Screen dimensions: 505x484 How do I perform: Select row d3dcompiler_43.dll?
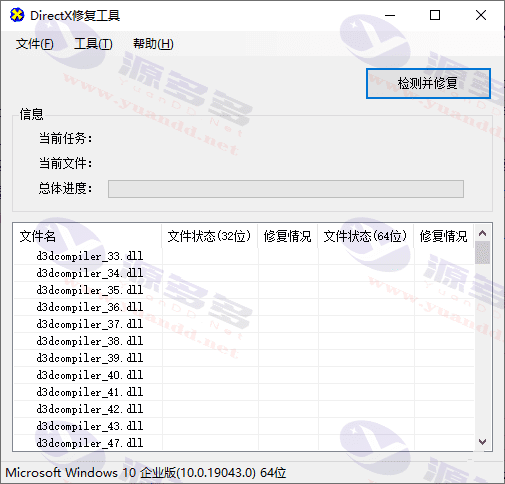coord(244,426)
